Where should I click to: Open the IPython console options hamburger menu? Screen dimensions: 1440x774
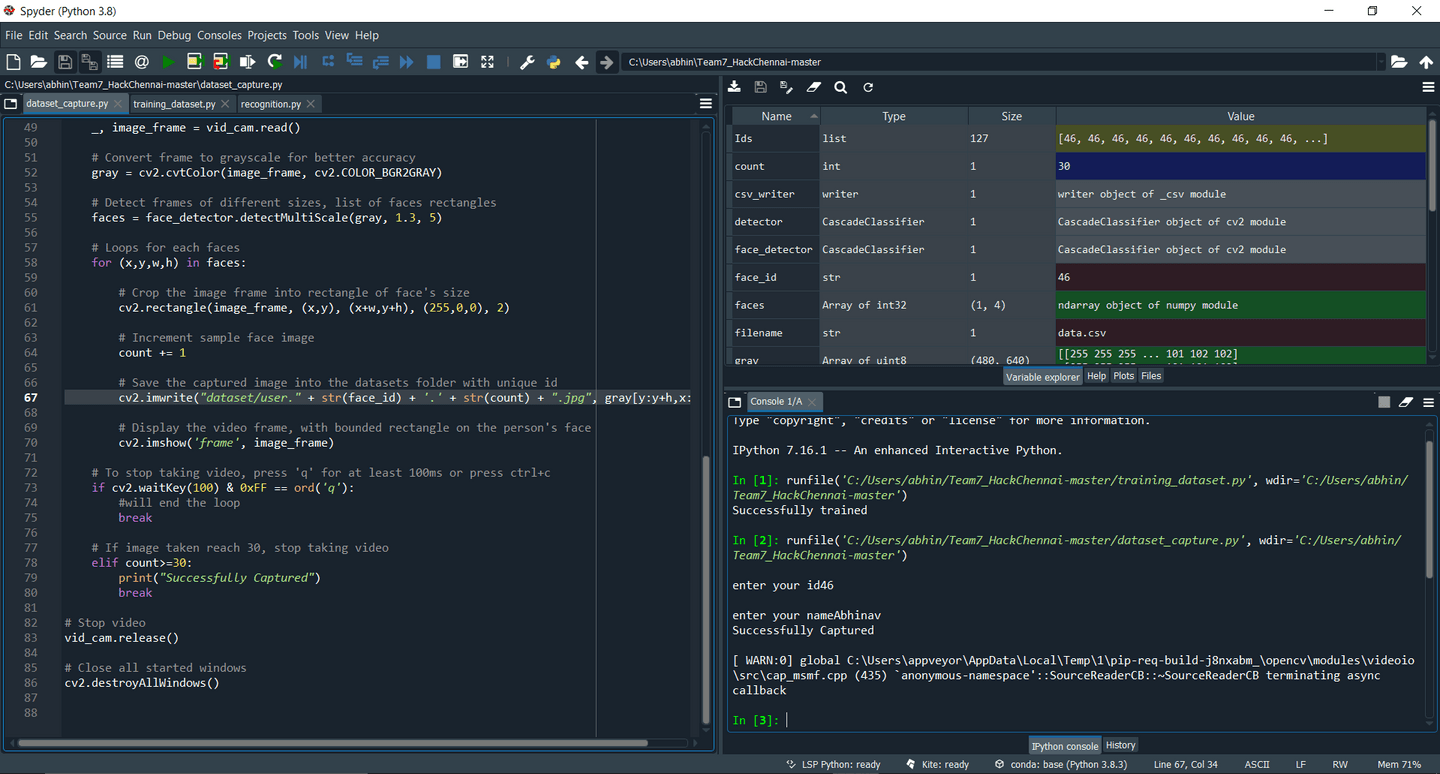[1428, 402]
